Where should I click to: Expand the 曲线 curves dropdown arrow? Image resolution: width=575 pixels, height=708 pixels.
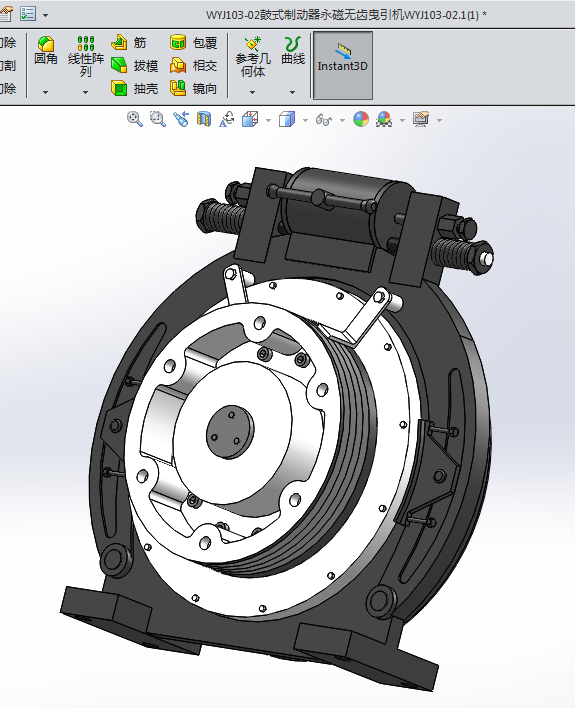pyautogui.click(x=293, y=92)
